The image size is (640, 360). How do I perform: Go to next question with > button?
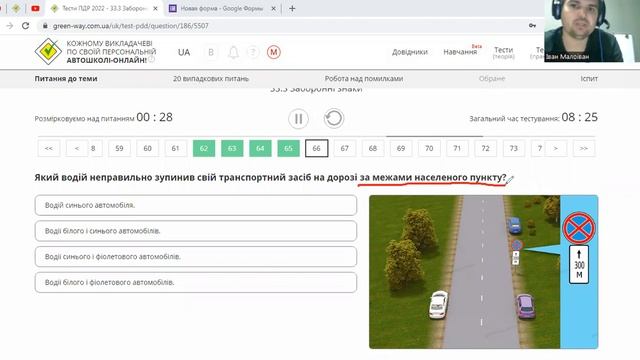556,148
